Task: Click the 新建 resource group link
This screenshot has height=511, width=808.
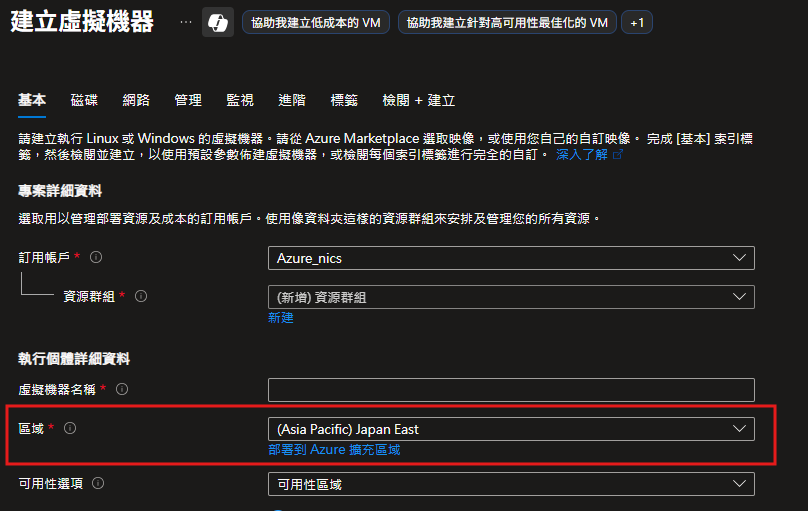Action: tap(281, 318)
